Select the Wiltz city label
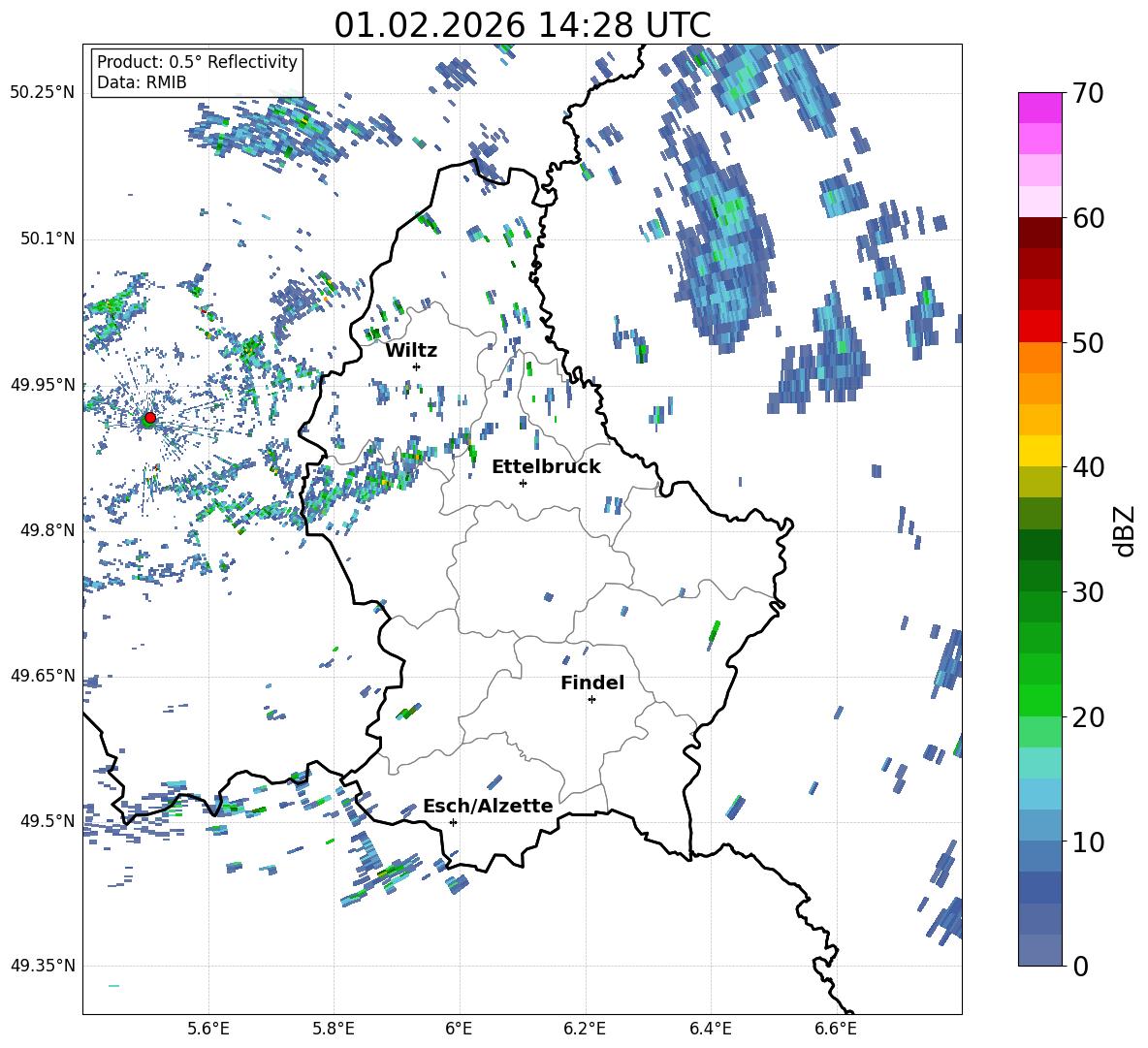This screenshot has width=1148, height=1048. [411, 351]
